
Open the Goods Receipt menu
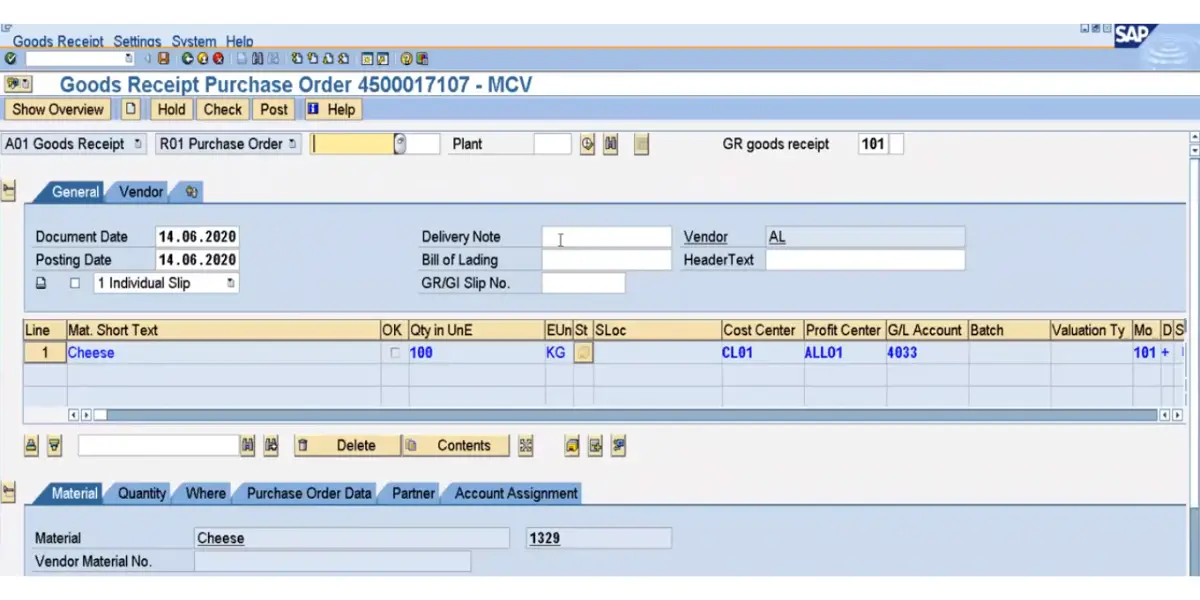(58, 42)
